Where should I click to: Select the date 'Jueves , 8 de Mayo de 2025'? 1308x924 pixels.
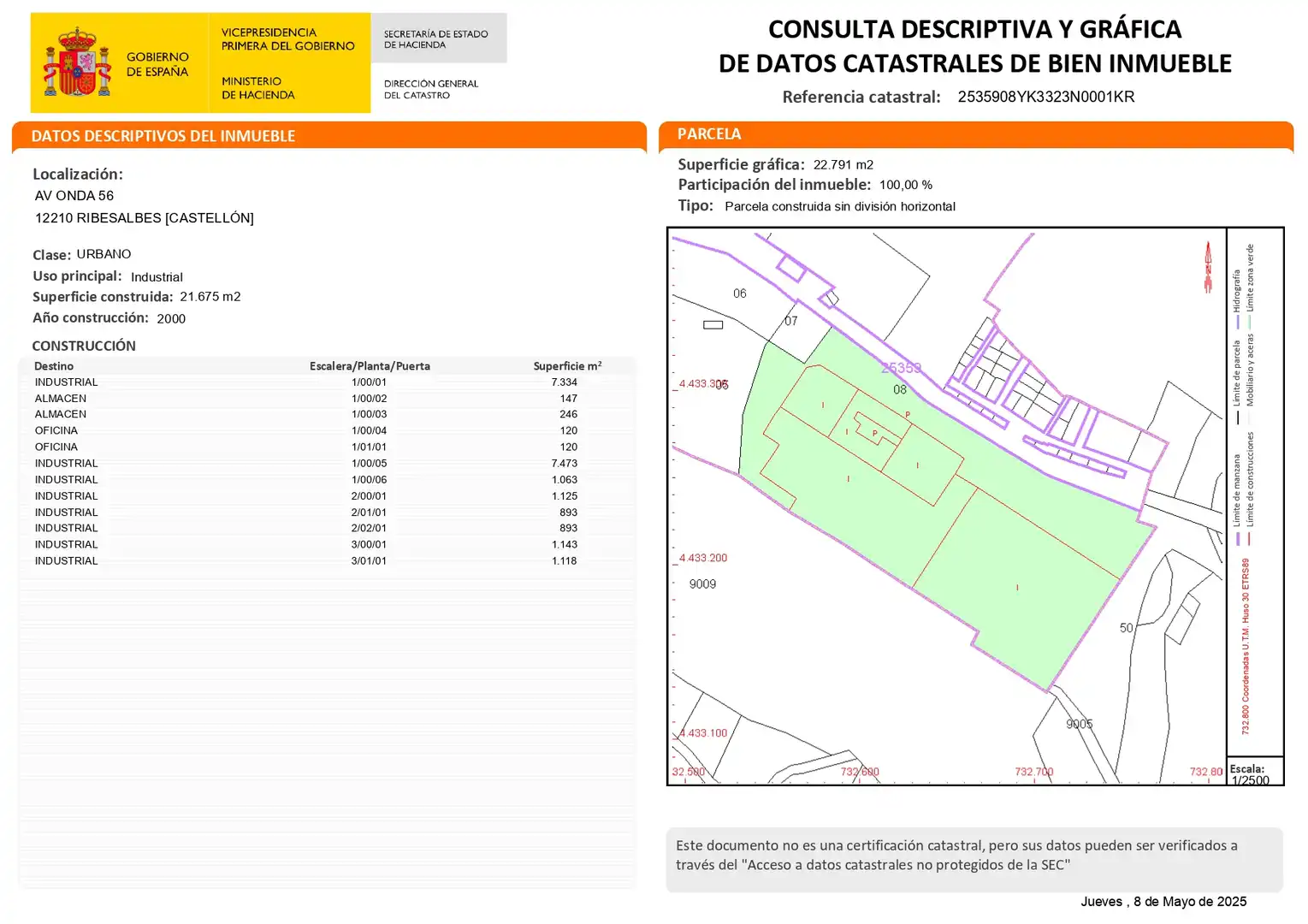click(1163, 902)
